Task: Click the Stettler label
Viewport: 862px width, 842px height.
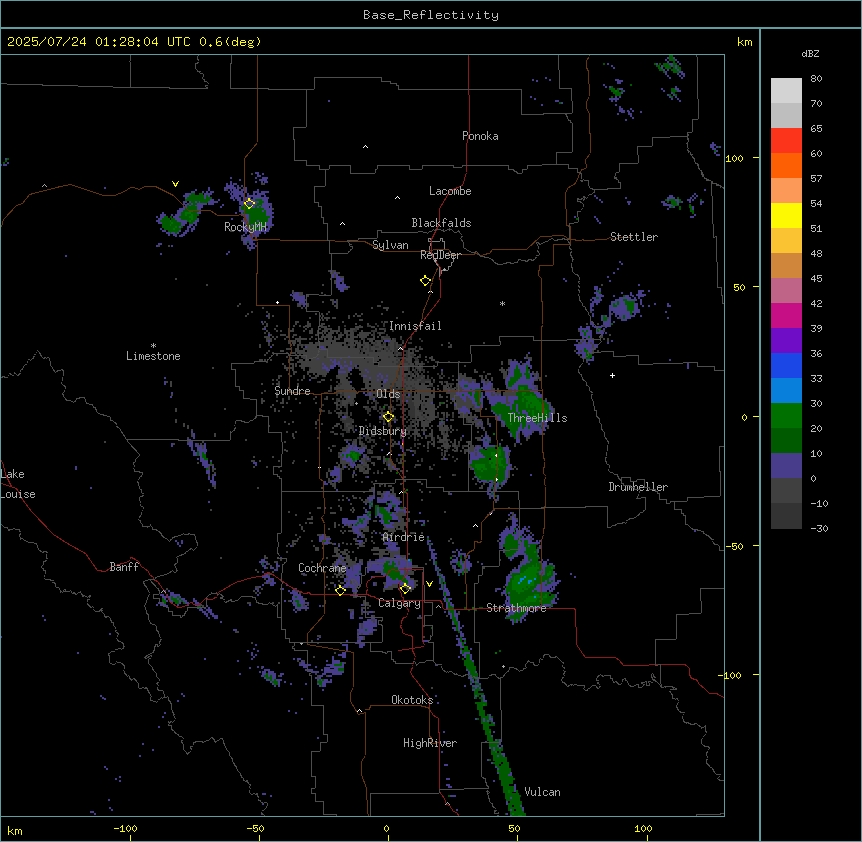Action: (634, 237)
